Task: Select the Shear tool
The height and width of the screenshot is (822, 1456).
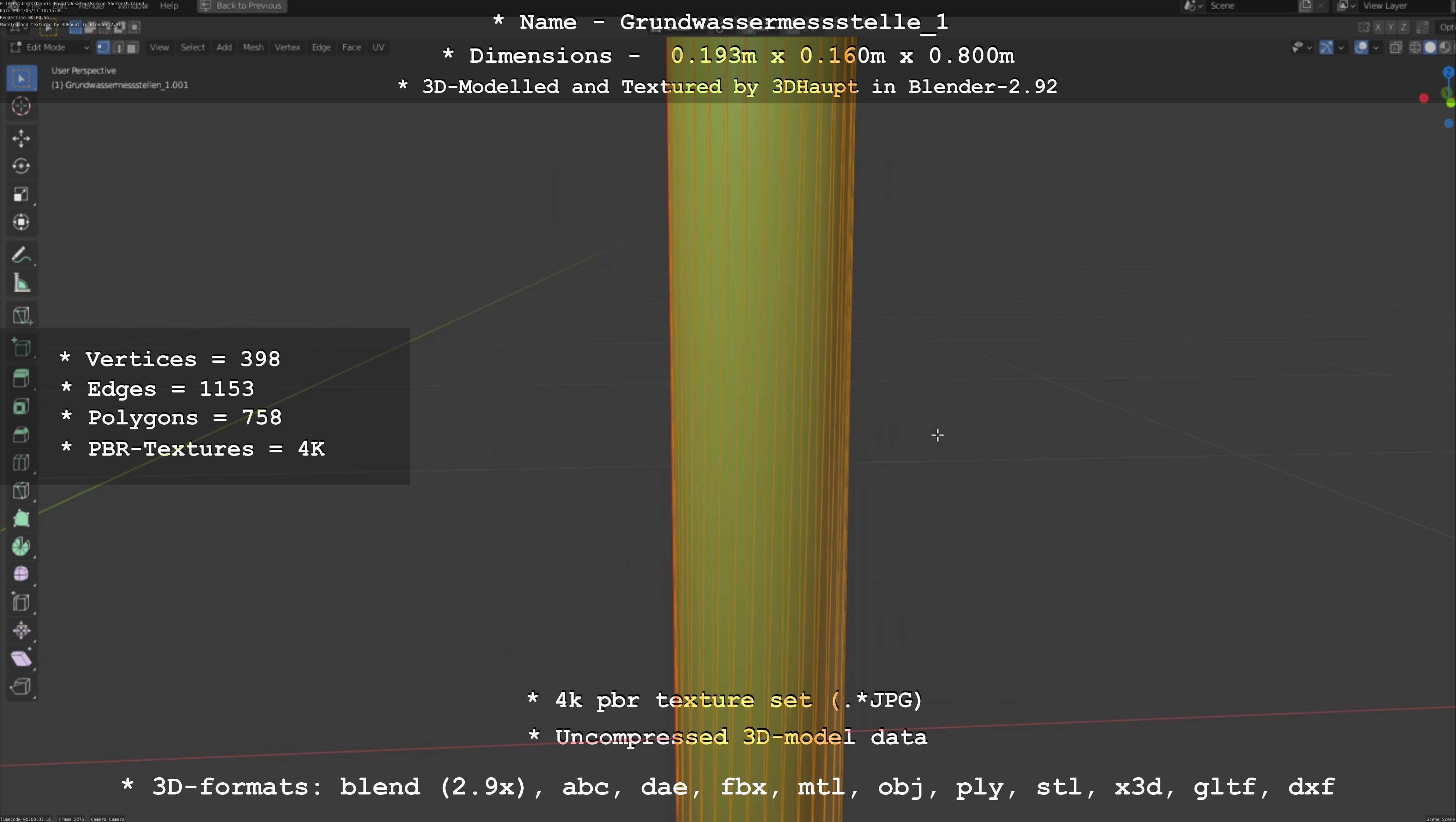Action: (21, 658)
